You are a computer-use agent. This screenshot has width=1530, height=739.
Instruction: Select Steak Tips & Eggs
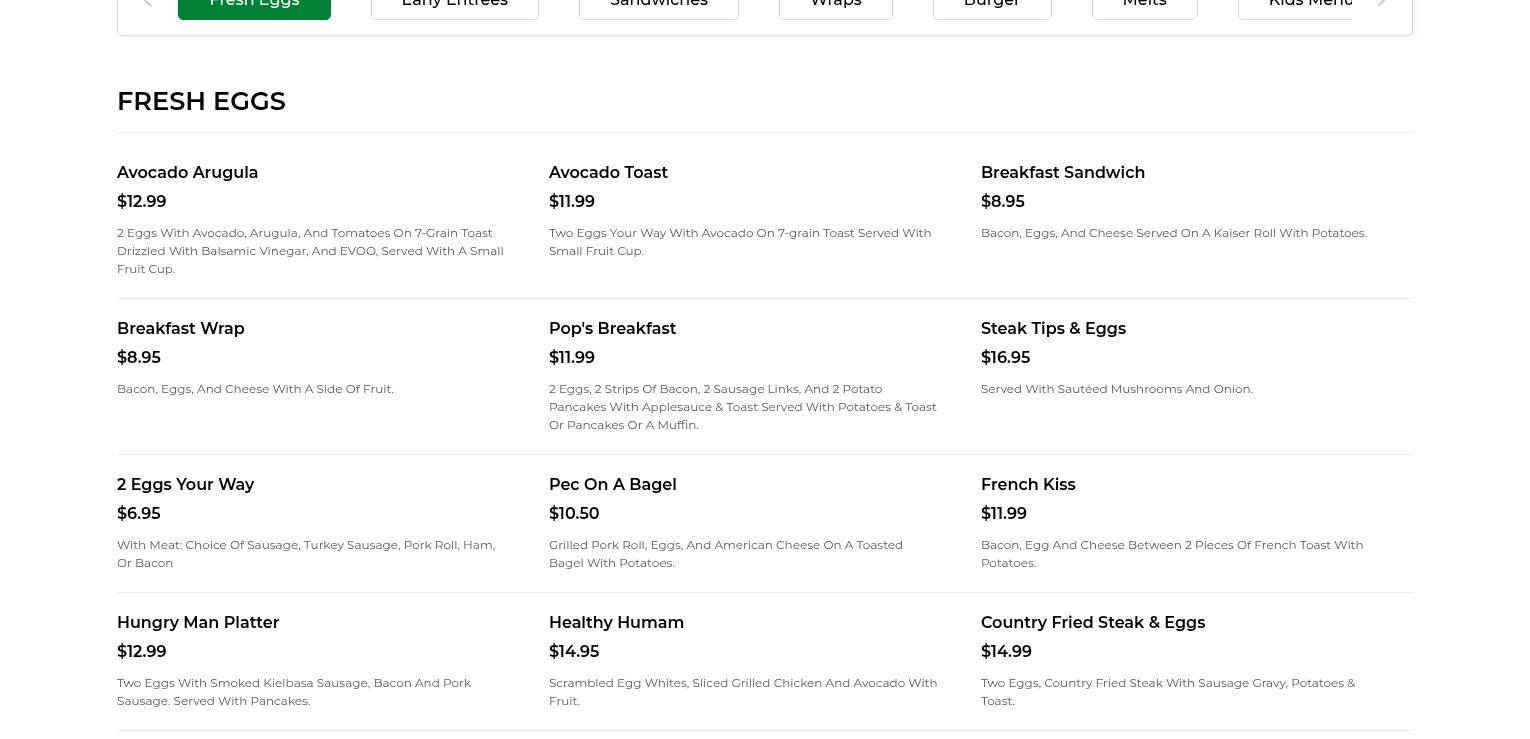pyautogui.click(x=1053, y=329)
